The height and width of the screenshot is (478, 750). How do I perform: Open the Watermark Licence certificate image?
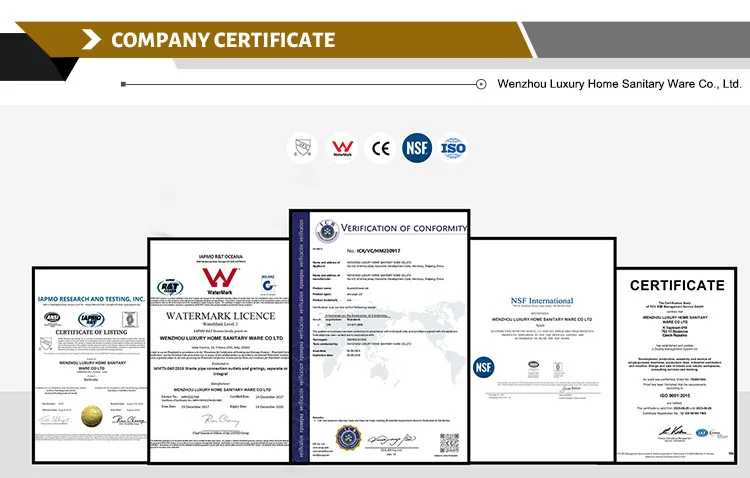click(x=219, y=351)
